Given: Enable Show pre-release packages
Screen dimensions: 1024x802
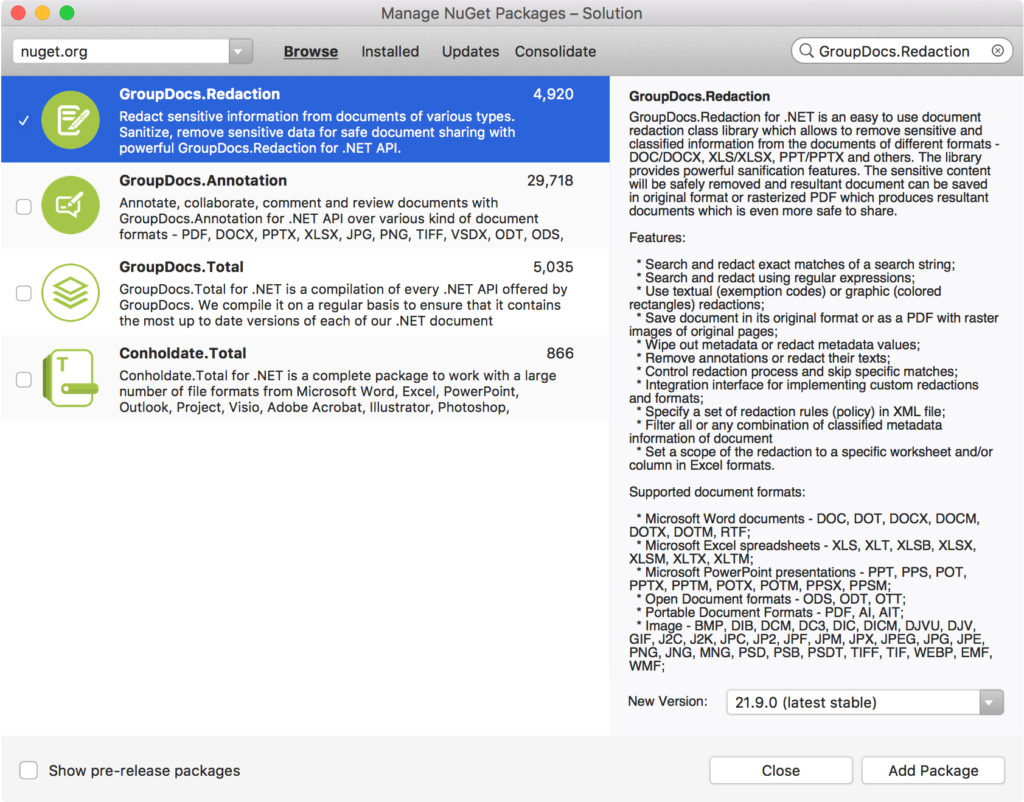Looking at the screenshot, I should click(28, 770).
